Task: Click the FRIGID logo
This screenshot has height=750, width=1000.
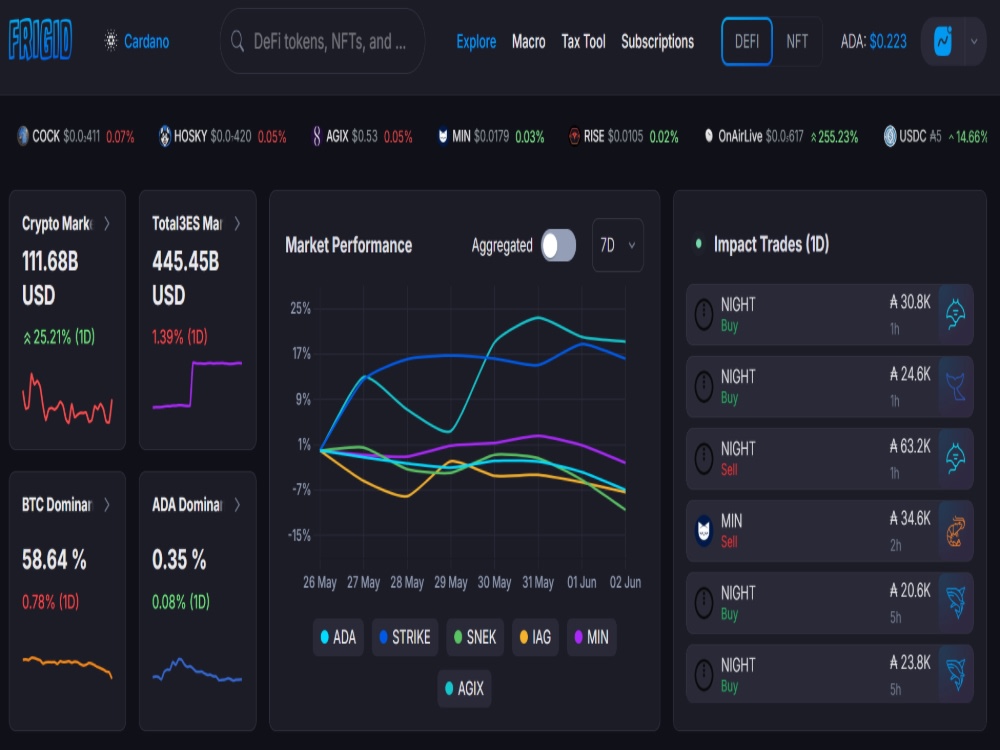Action: (x=40, y=40)
